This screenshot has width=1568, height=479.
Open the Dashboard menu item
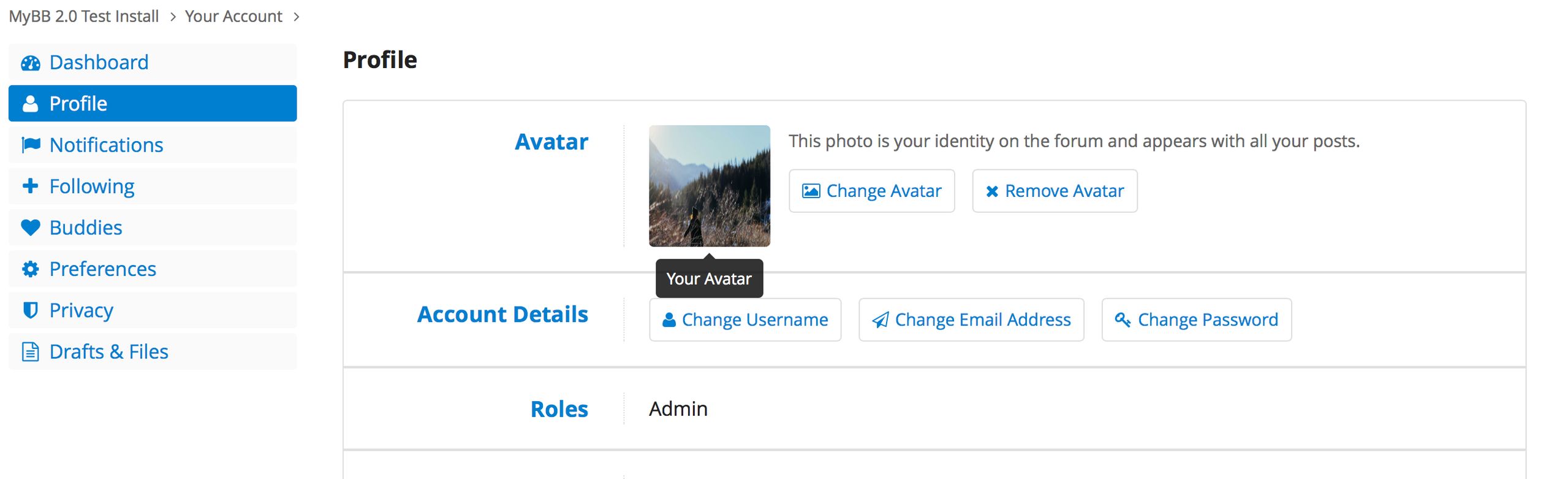coord(153,62)
